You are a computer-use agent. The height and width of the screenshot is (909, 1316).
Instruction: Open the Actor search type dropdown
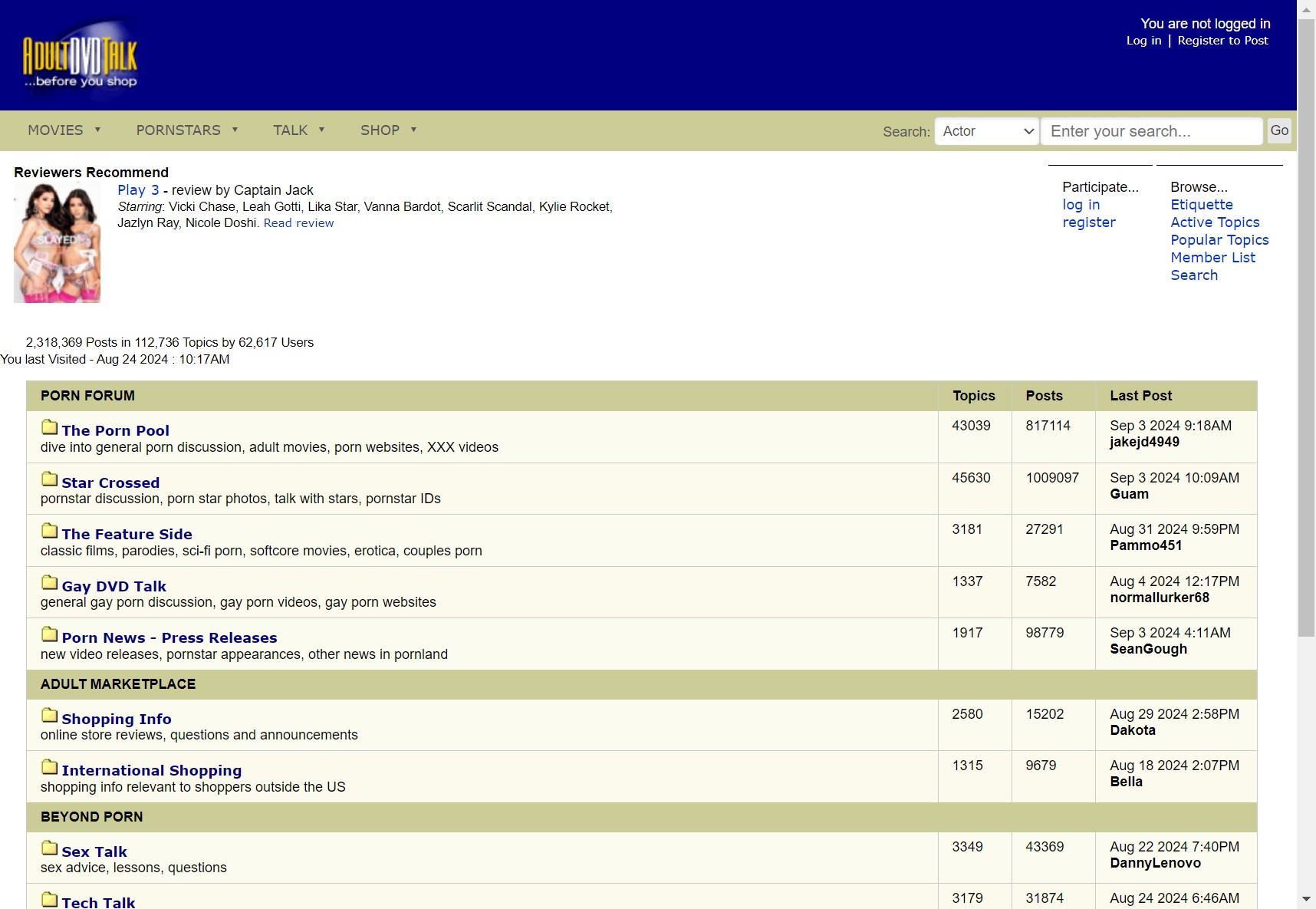click(x=986, y=131)
